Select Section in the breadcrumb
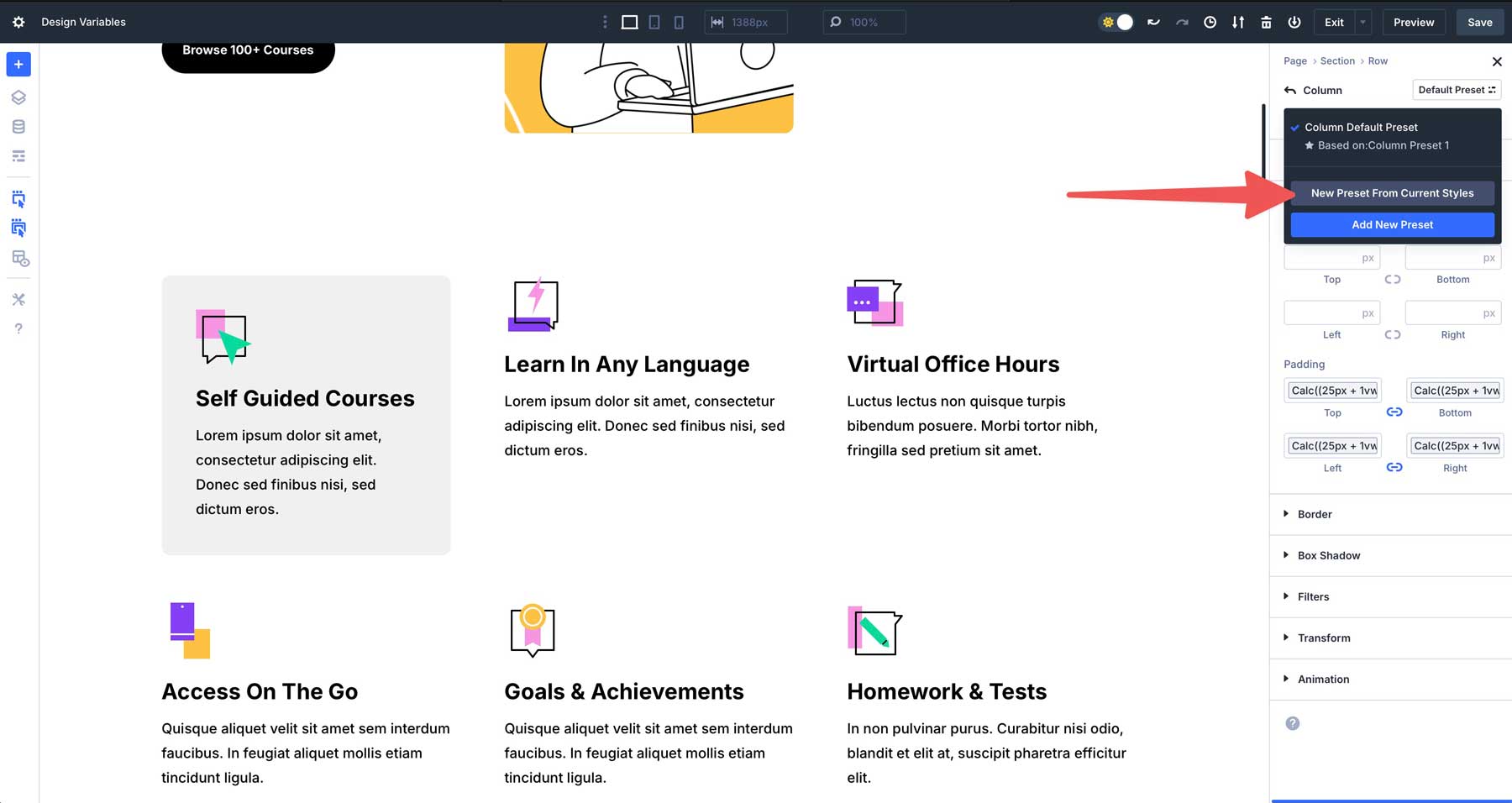This screenshot has width=1512, height=803. click(1337, 60)
